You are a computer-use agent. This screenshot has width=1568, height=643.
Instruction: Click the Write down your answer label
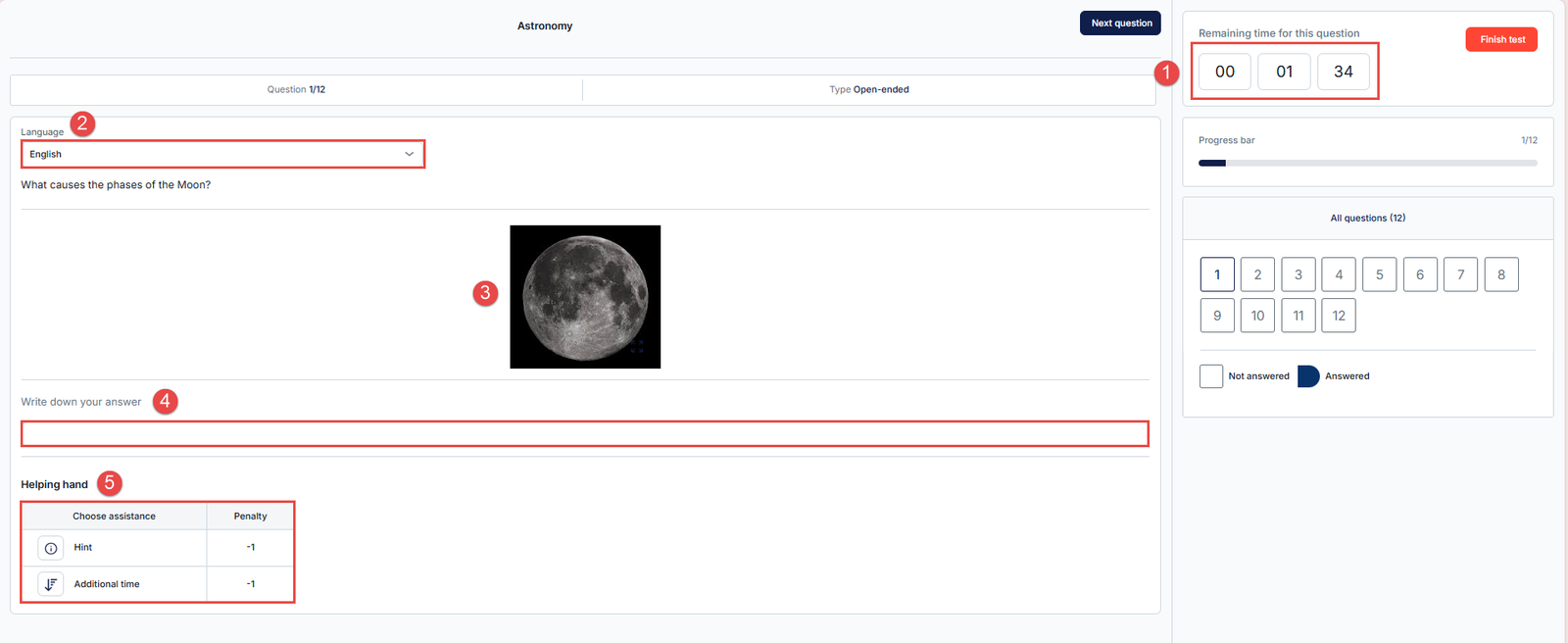click(x=81, y=402)
